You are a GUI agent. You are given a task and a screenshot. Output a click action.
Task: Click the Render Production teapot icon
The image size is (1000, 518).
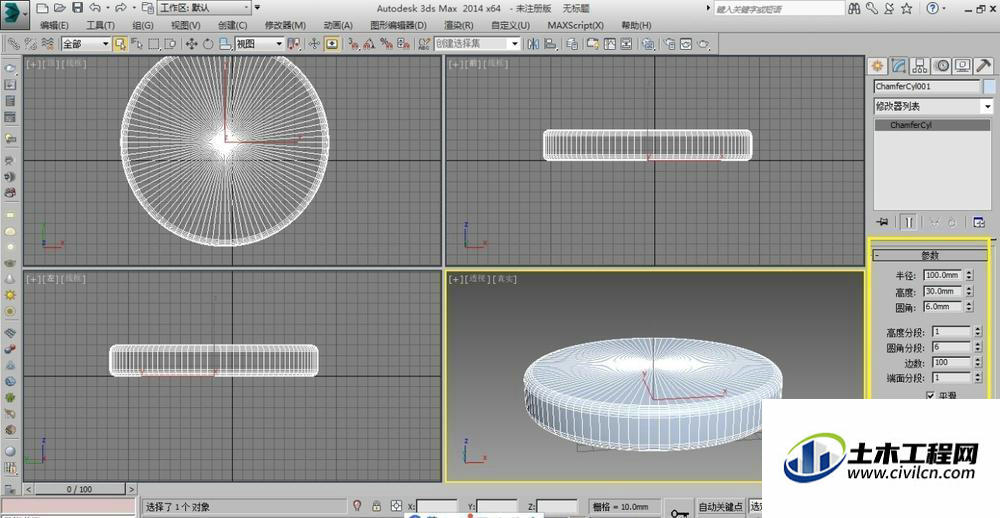pos(703,43)
